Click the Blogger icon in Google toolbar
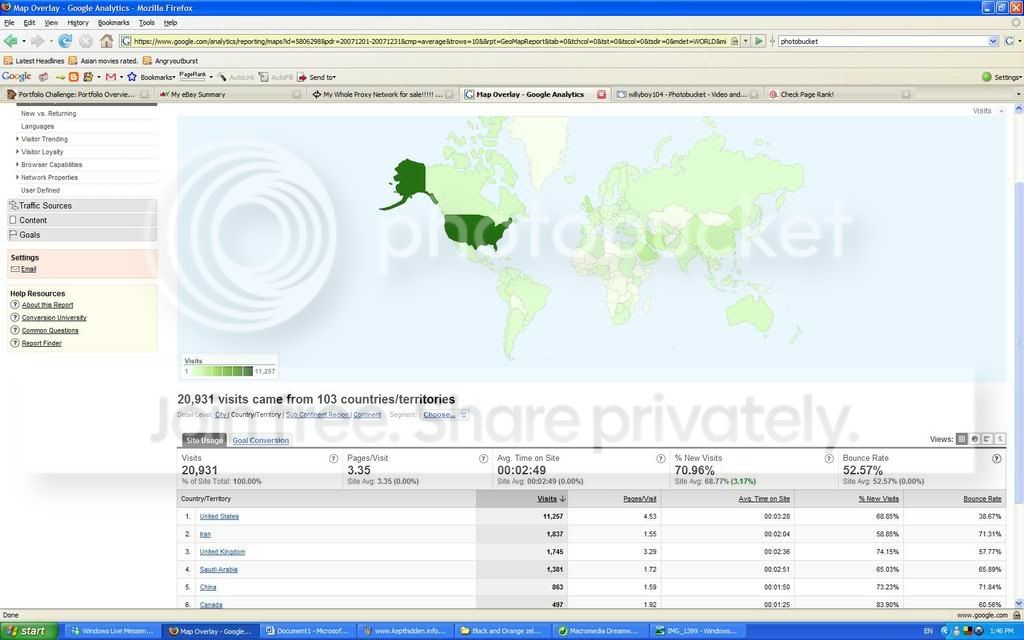 [x=74, y=77]
